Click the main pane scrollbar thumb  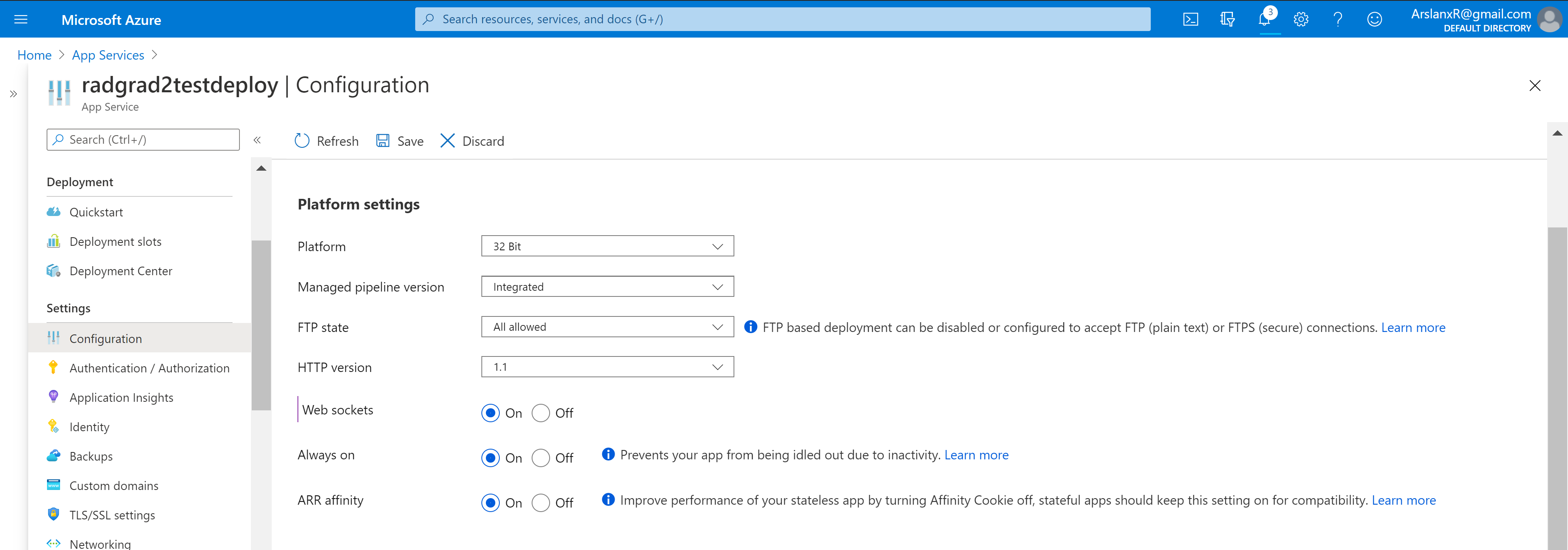point(1557,388)
